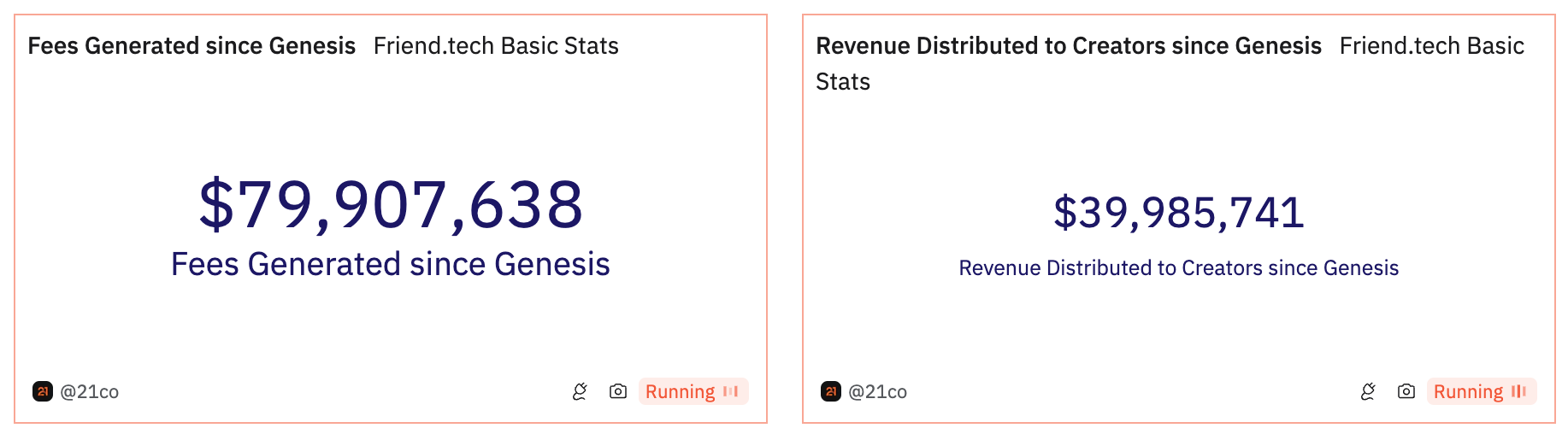This screenshot has width=1568, height=434.
Task: Click the plug icon on Fees Generated card
Action: 580,391
